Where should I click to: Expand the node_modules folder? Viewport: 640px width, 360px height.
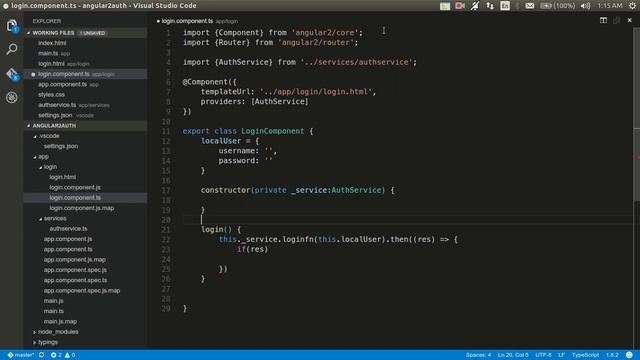coord(58,332)
